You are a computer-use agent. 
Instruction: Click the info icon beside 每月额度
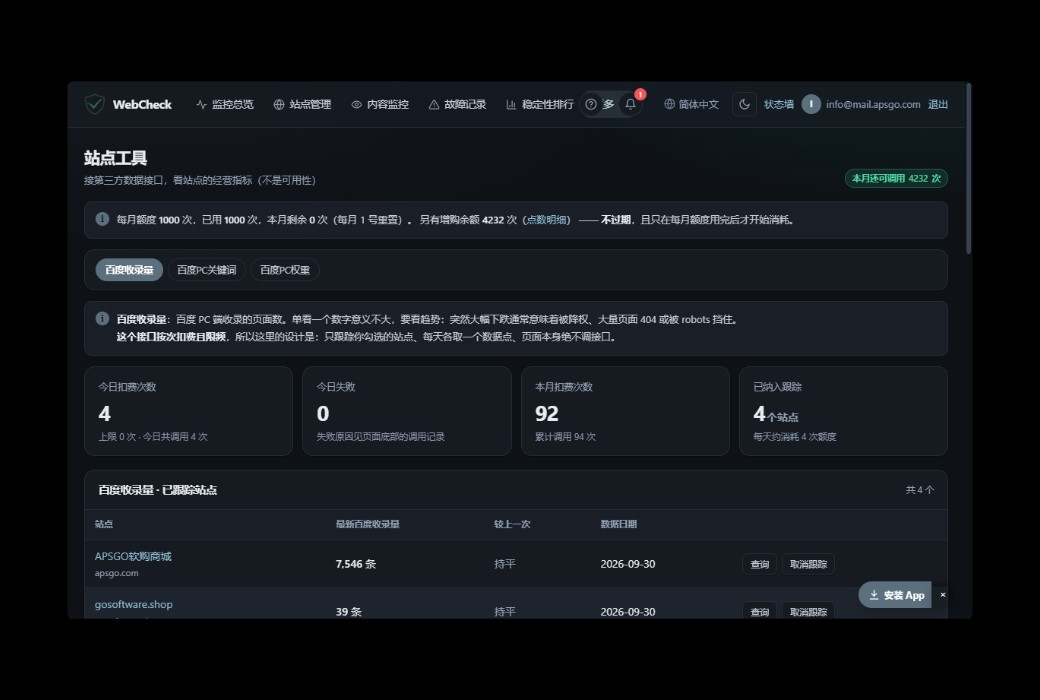click(x=102, y=219)
